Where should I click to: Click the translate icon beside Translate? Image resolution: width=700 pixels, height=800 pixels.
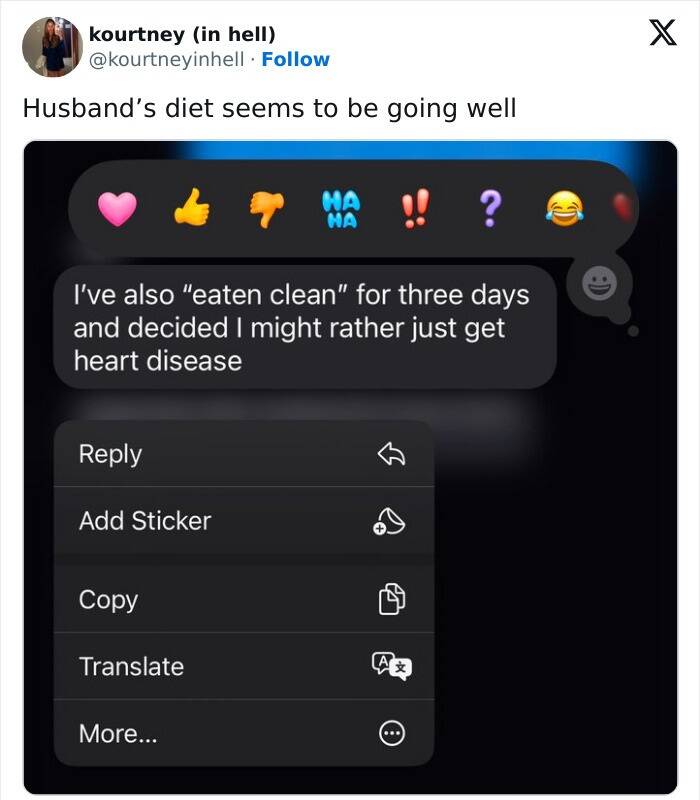point(392,666)
